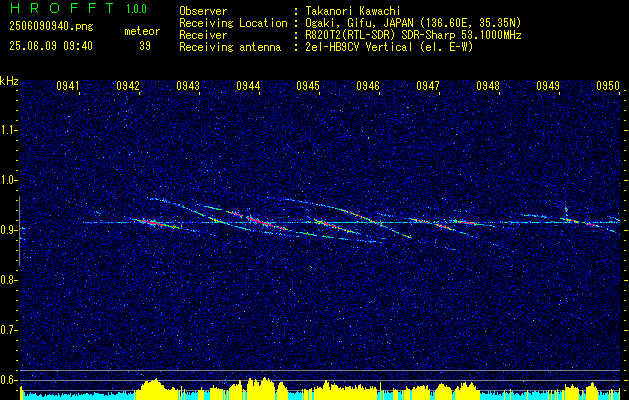This screenshot has height=400, width=629.
Task: Select the filename 2506090940.png
Action: click(51, 27)
